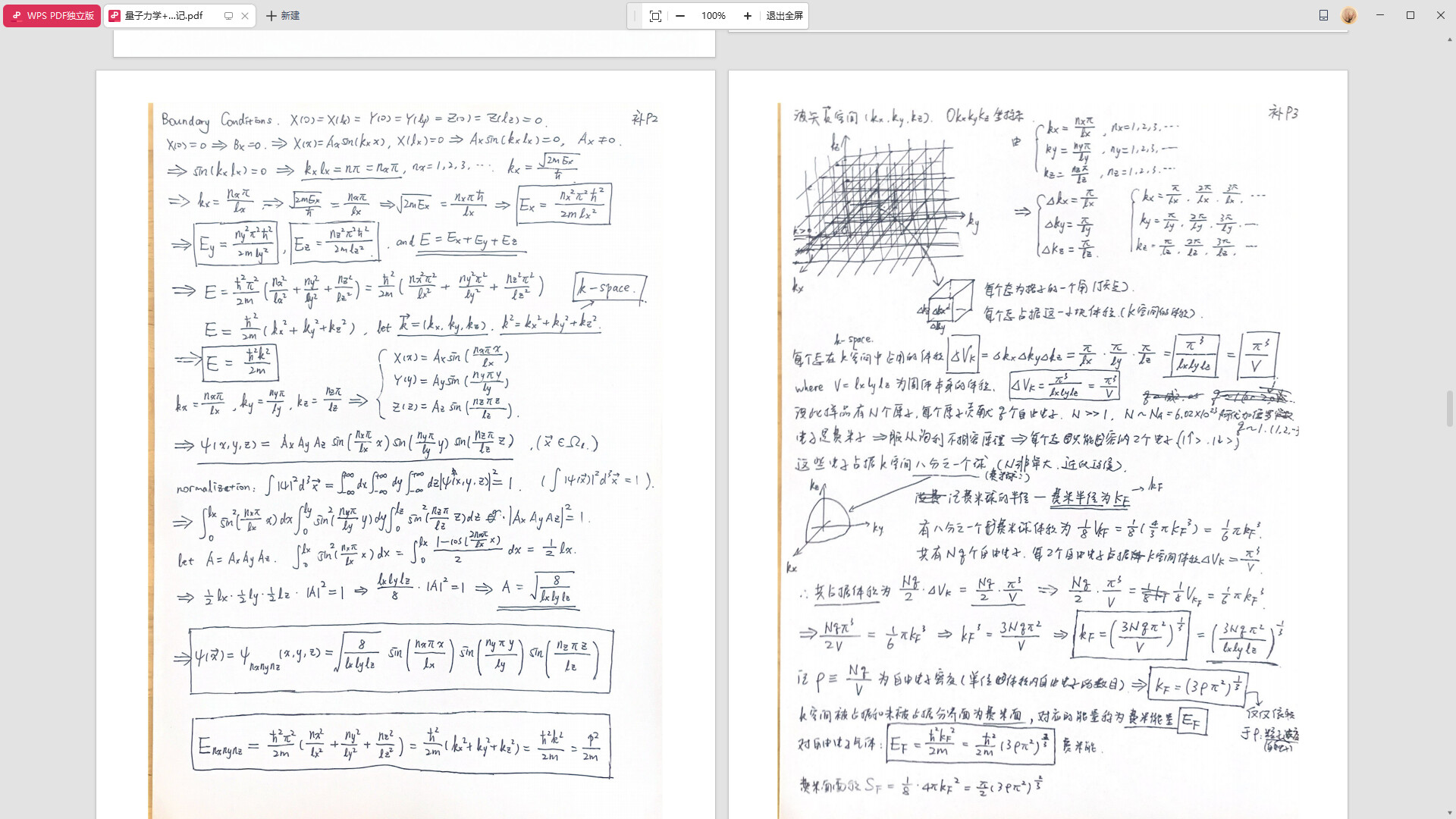Click the scroll-down arrow at bottom right
The height and width of the screenshot is (819, 1456).
point(1450,813)
